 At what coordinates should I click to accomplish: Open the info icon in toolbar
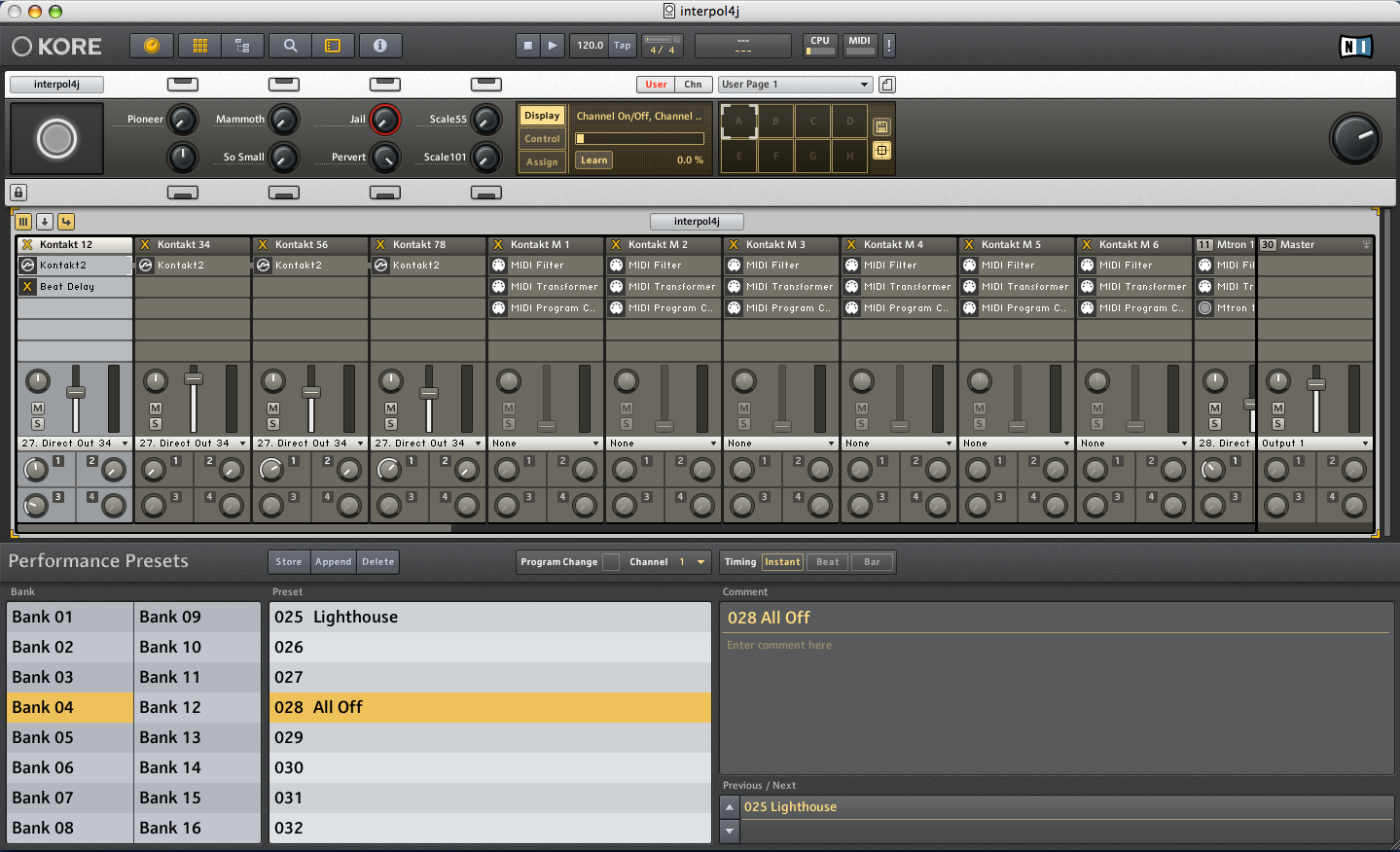click(x=380, y=46)
